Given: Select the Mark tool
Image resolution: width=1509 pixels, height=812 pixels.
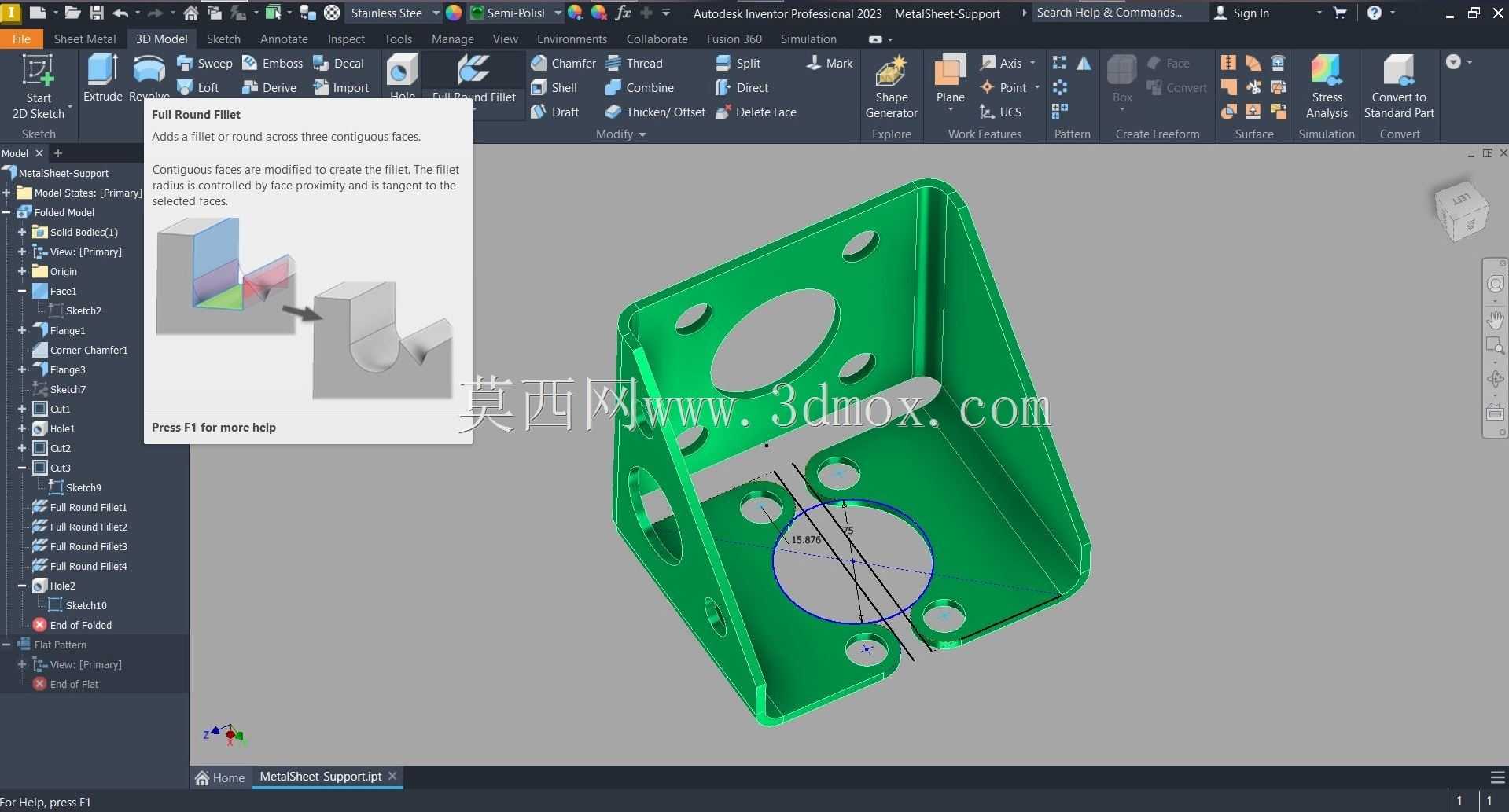Looking at the screenshot, I should tap(830, 64).
